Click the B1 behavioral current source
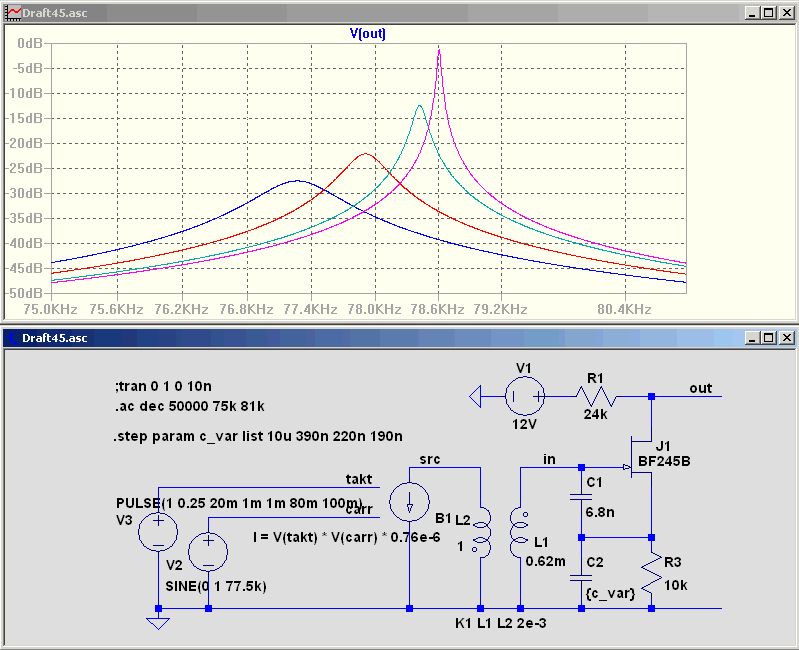The height and width of the screenshot is (650, 799). (410, 504)
